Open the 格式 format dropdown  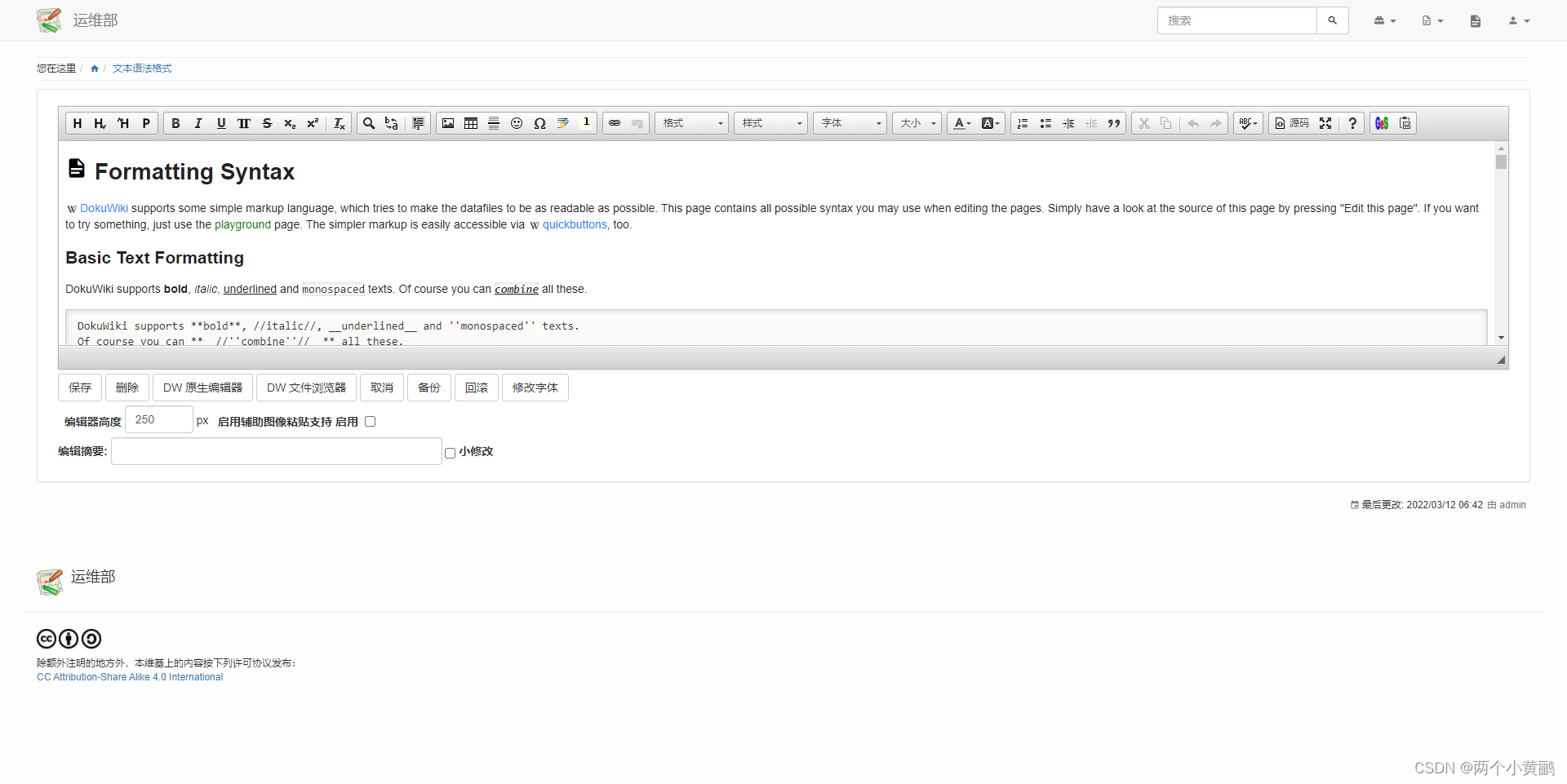[691, 123]
